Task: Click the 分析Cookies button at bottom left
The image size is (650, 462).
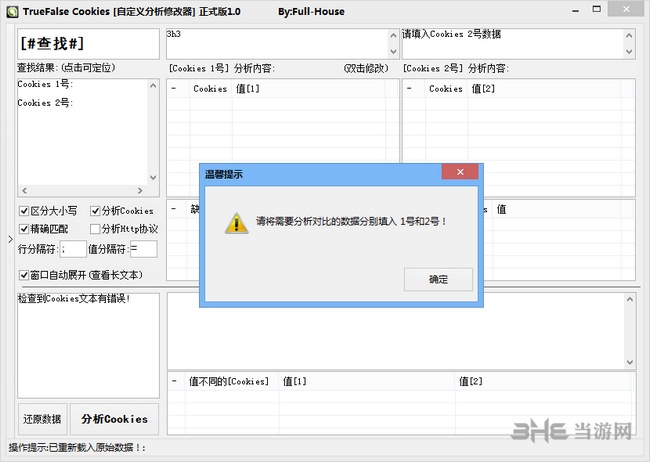Action: pyautogui.click(x=114, y=419)
